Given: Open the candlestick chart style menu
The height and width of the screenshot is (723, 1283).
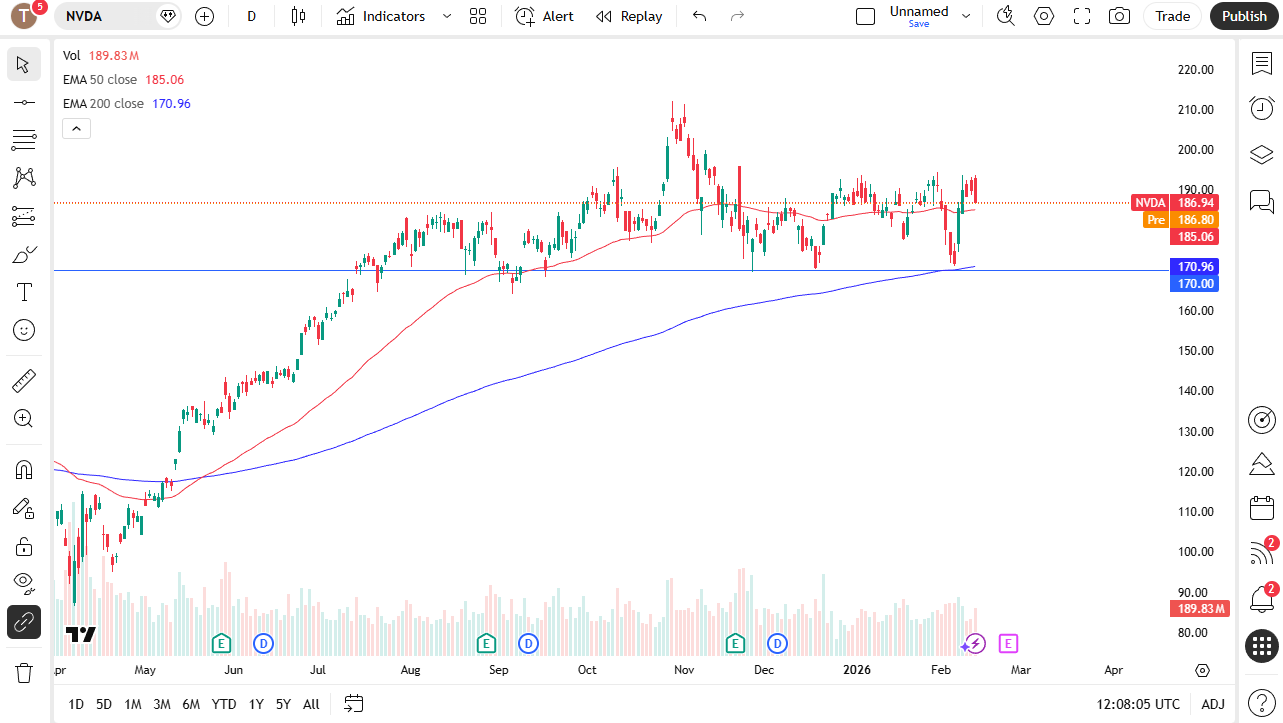Looking at the screenshot, I should 298,16.
